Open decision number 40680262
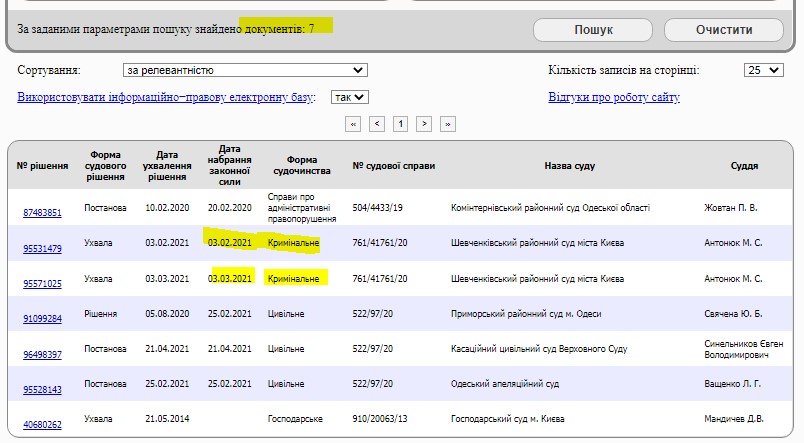The width and height of the screenshot is (804, 443). pos(42,425)
